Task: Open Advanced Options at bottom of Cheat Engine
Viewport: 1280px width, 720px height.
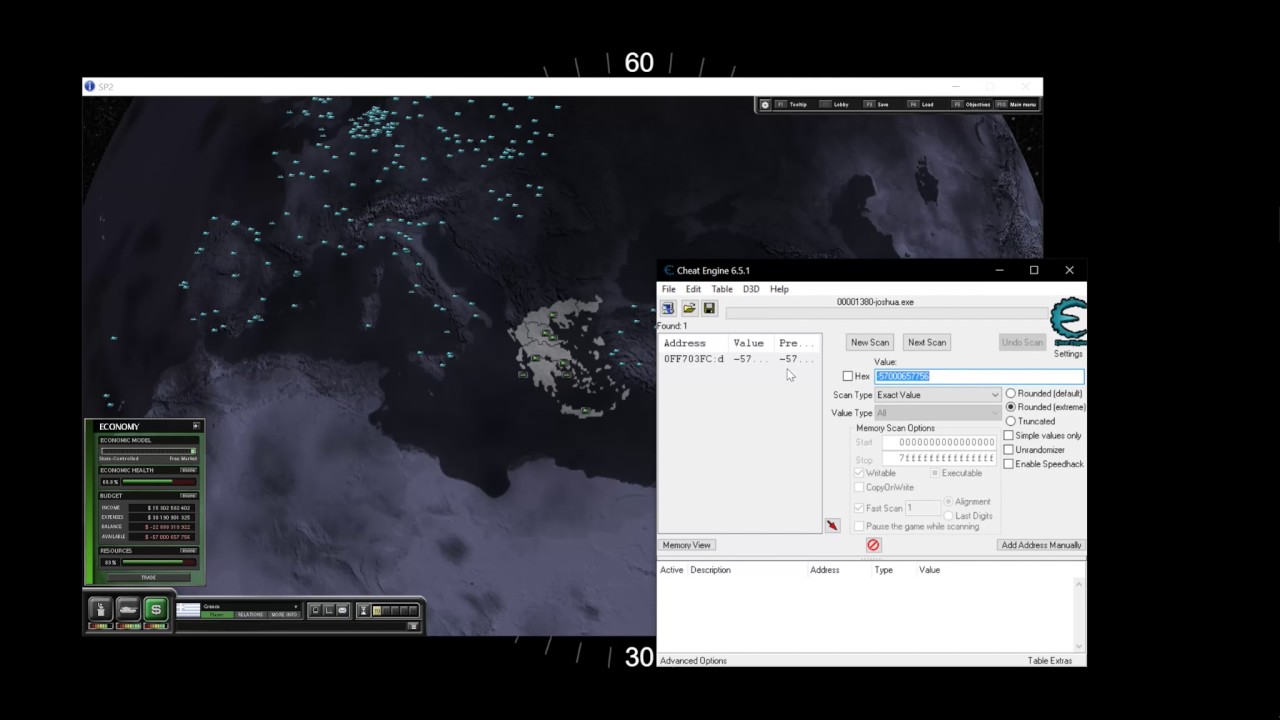Action: coord(693,661)
